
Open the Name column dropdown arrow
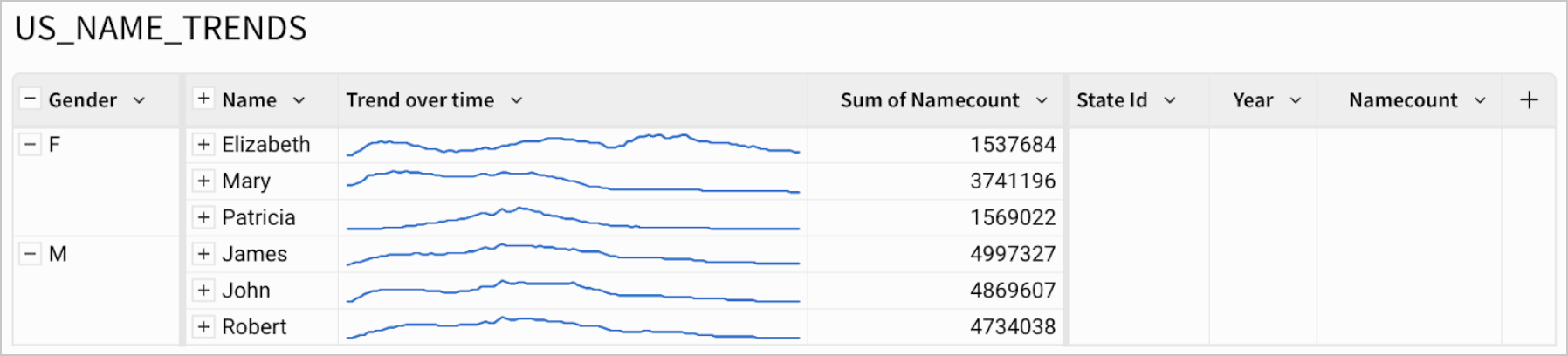(x=299, y=100)
